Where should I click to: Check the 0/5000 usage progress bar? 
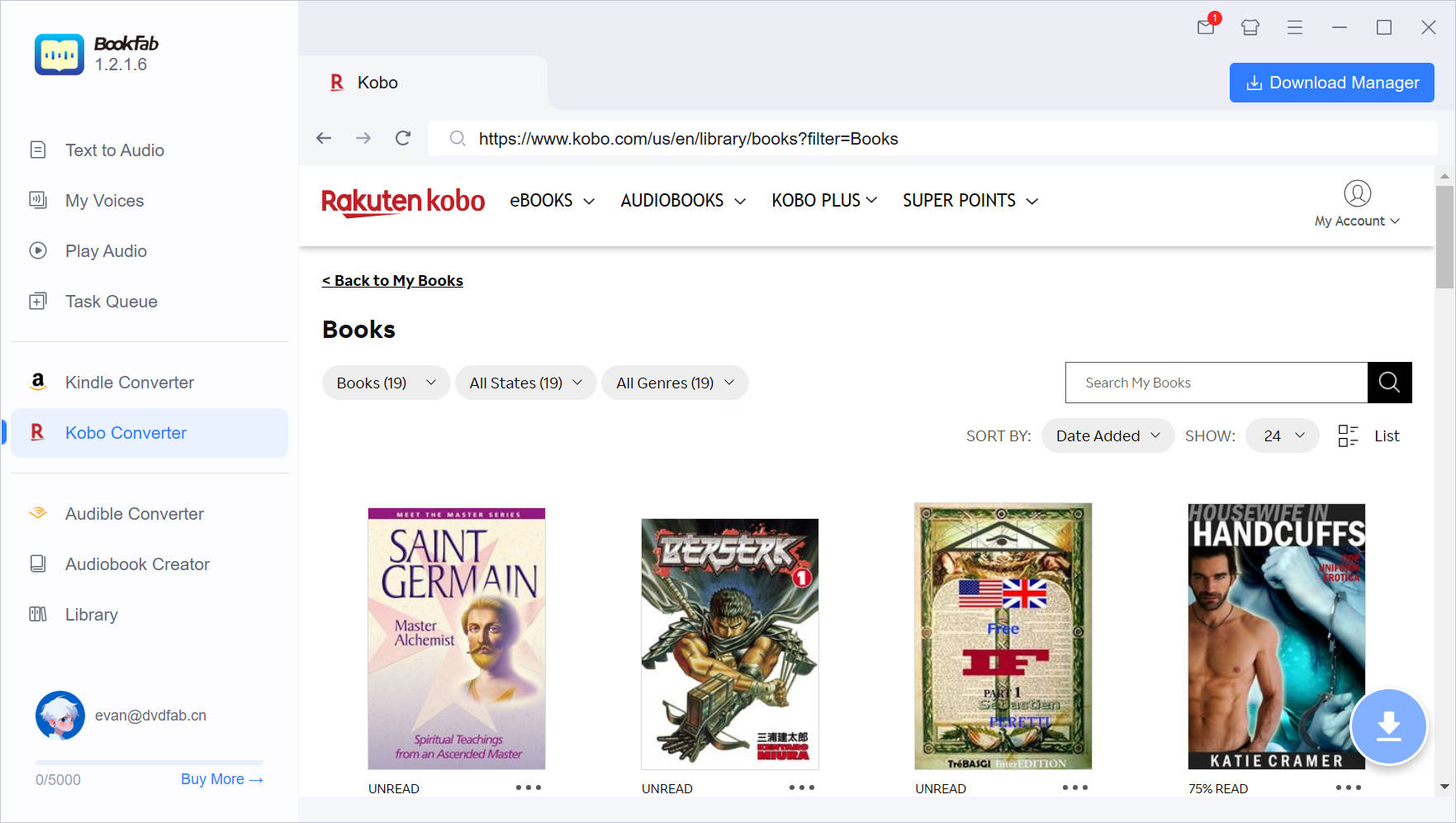[149, 764]
